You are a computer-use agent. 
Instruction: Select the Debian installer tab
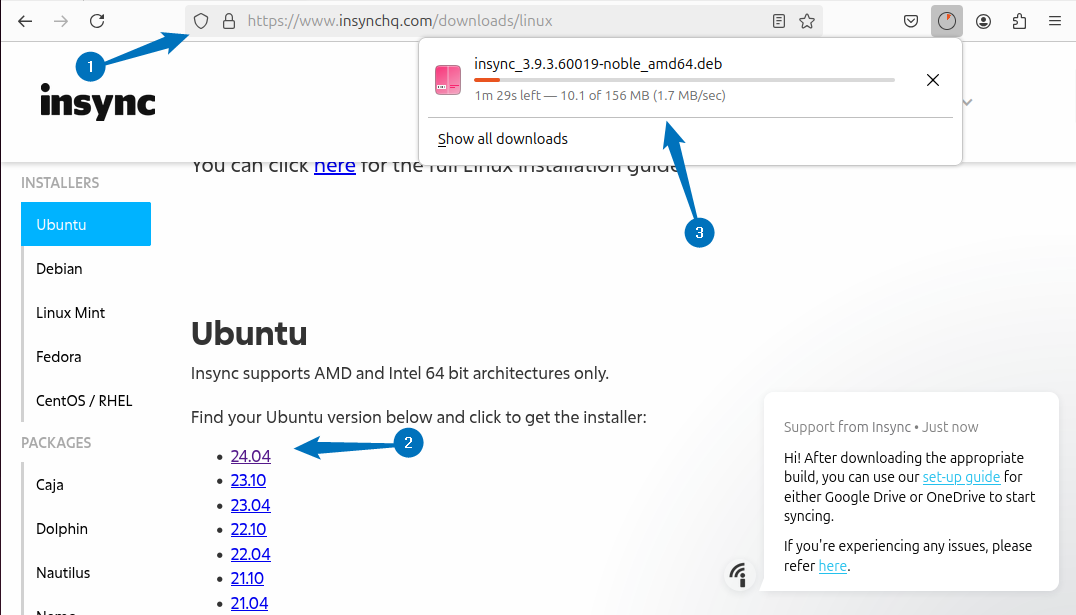59,268
